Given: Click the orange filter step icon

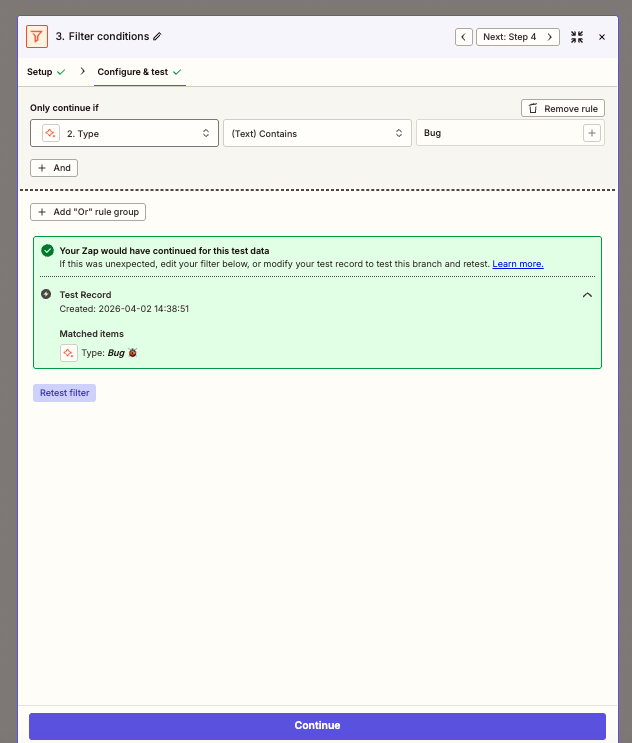Looking at the screenshot, I should tap(36, 36).
